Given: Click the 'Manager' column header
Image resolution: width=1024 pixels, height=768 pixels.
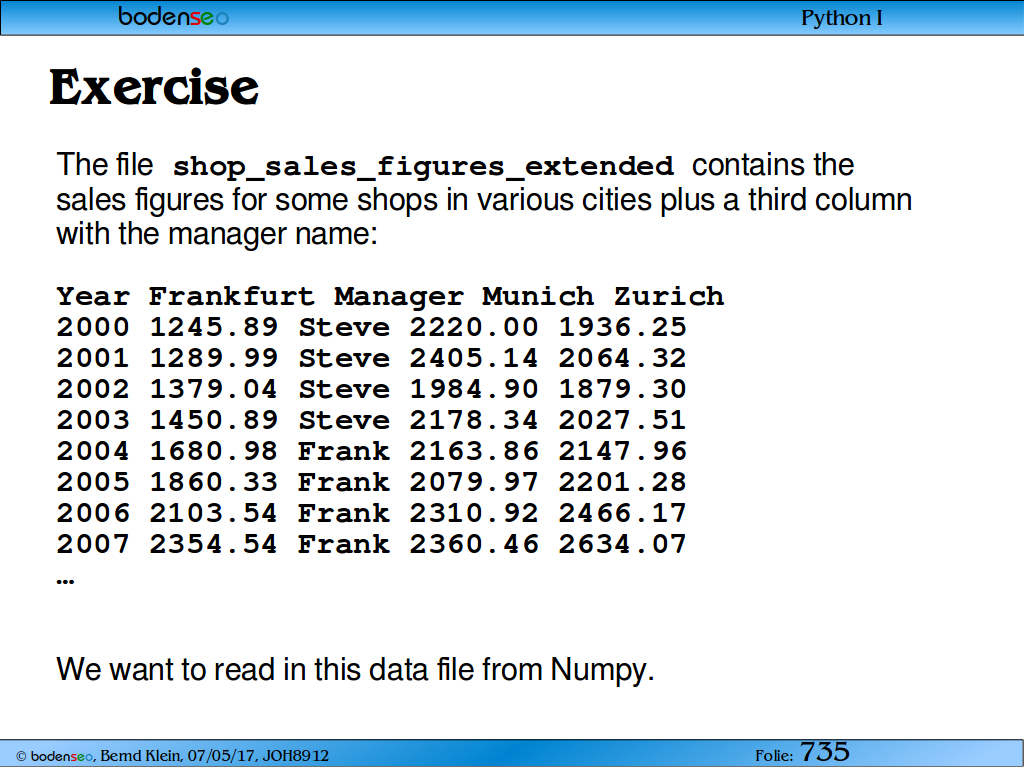Looking at the screenshot, I should click(399, 297).
